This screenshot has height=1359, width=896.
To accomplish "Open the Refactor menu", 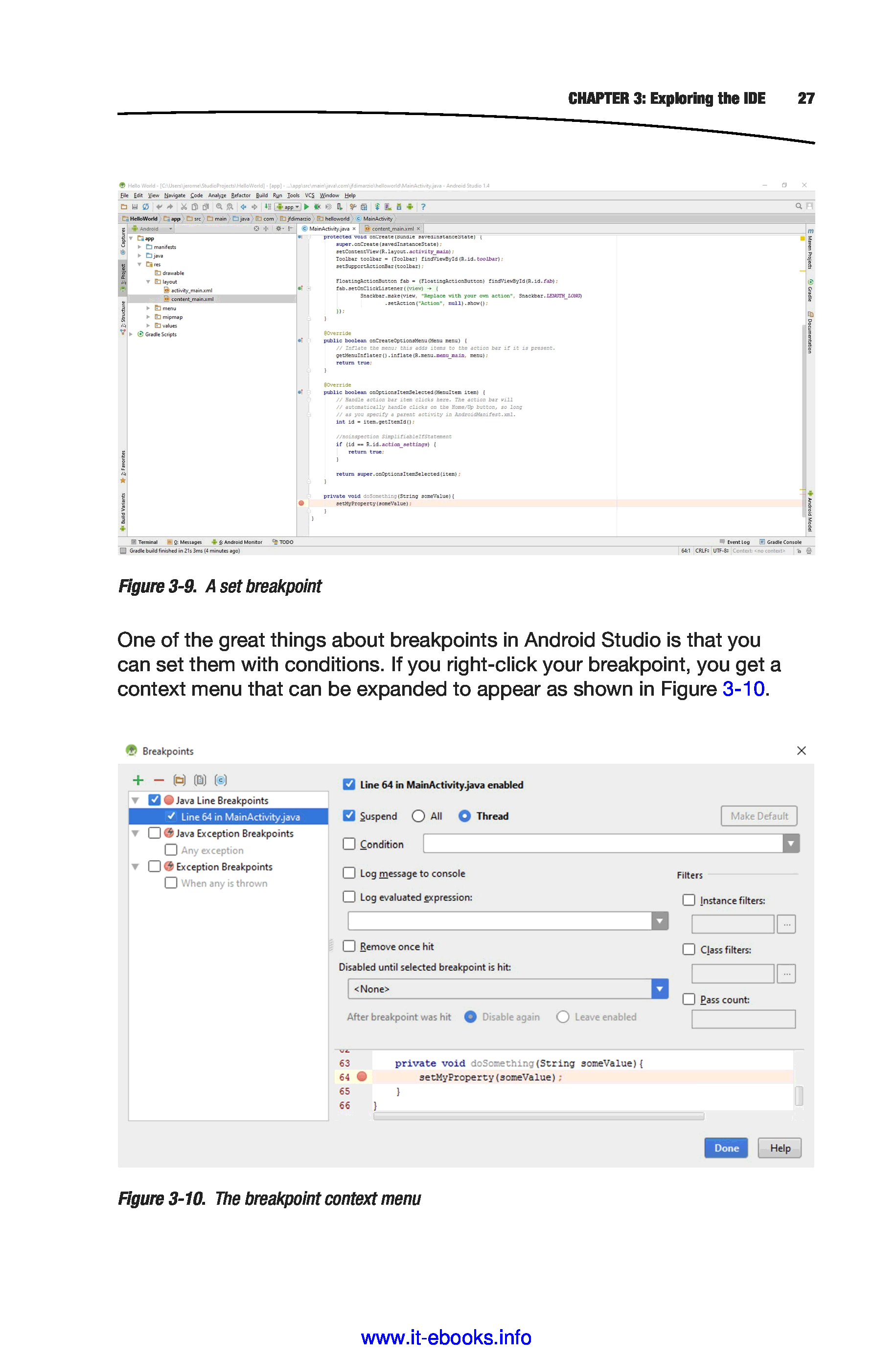I will (x=241, y=195).
